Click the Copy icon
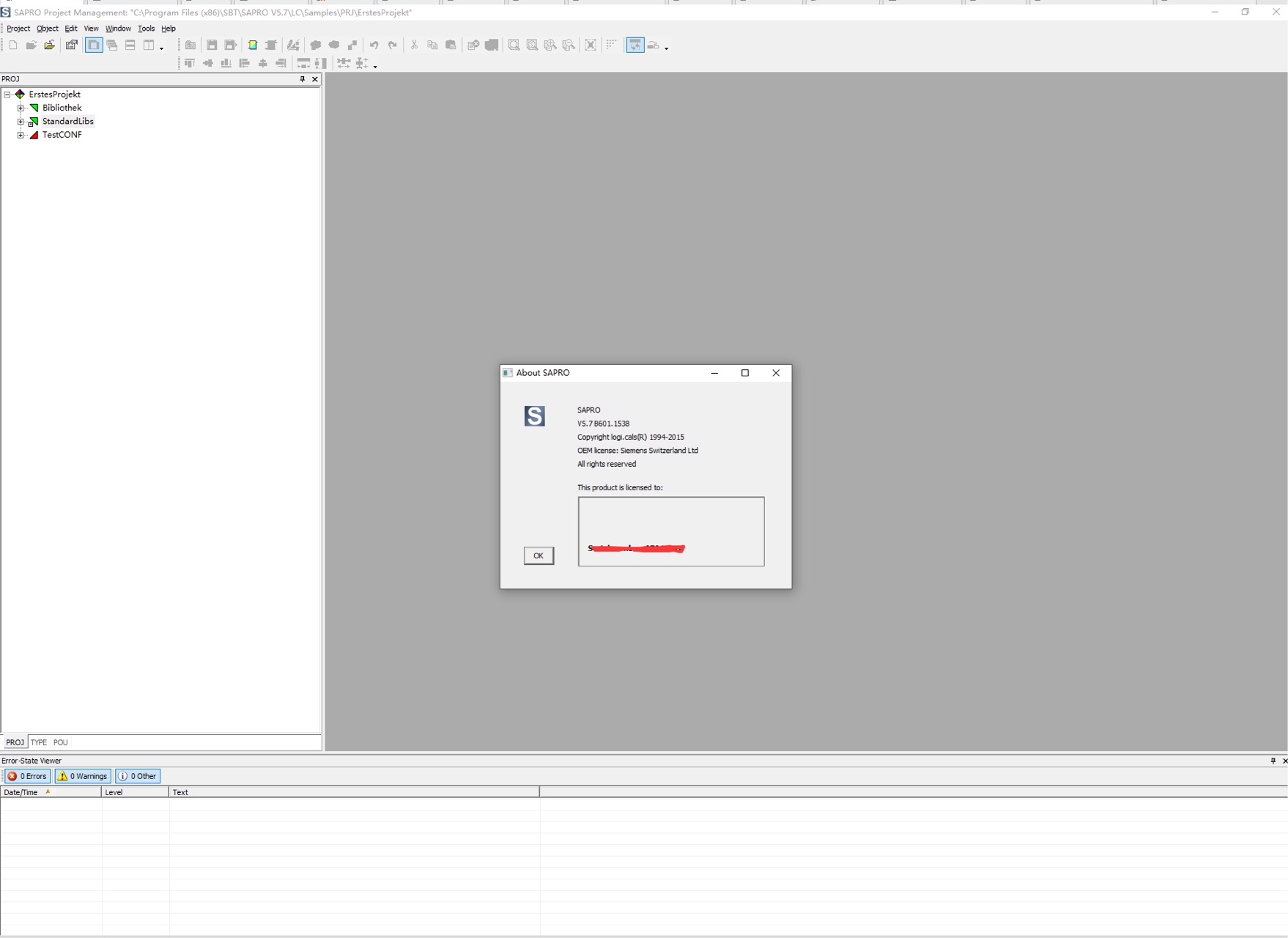 pos(432,45)
